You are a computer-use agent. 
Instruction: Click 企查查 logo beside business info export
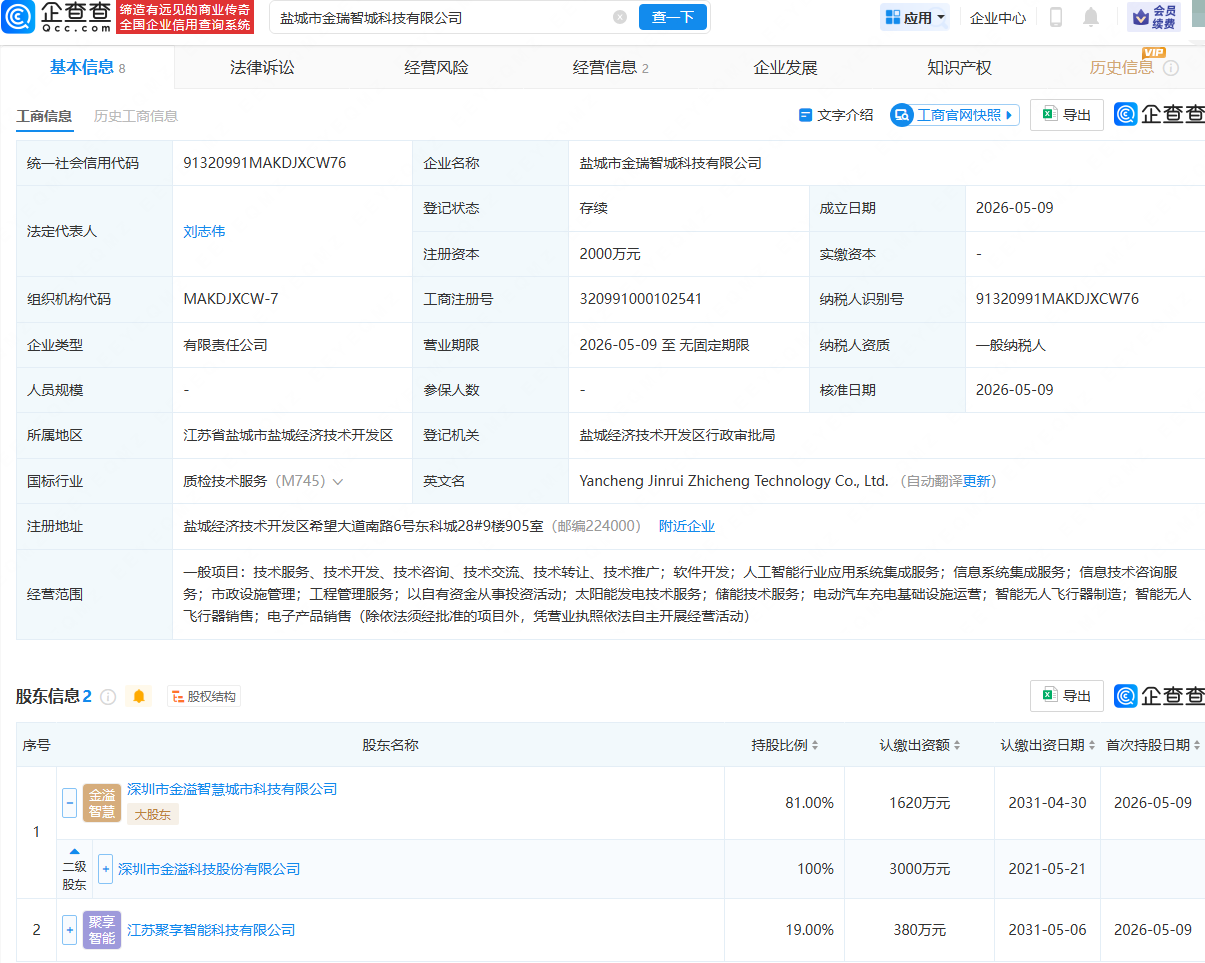point(1160,115)
